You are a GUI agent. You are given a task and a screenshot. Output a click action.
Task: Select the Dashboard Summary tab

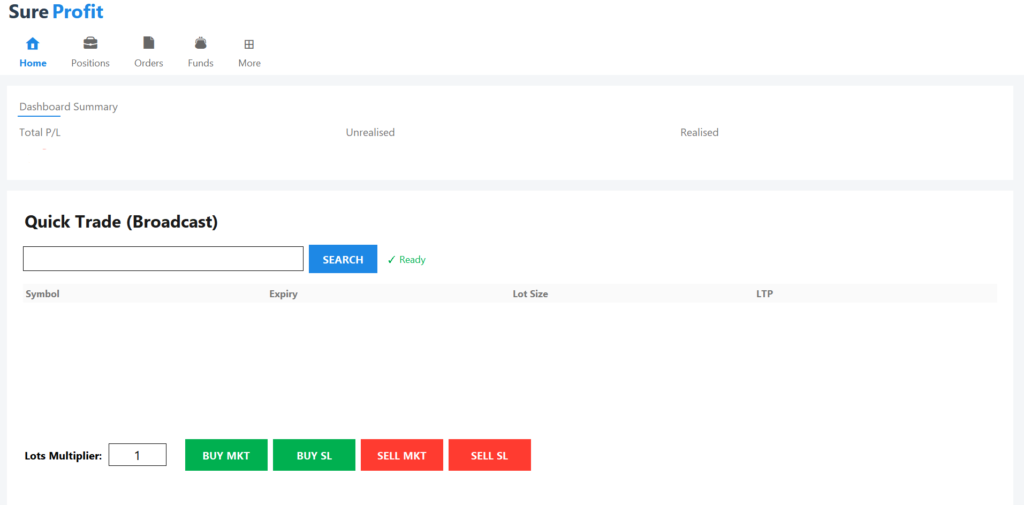68,107
